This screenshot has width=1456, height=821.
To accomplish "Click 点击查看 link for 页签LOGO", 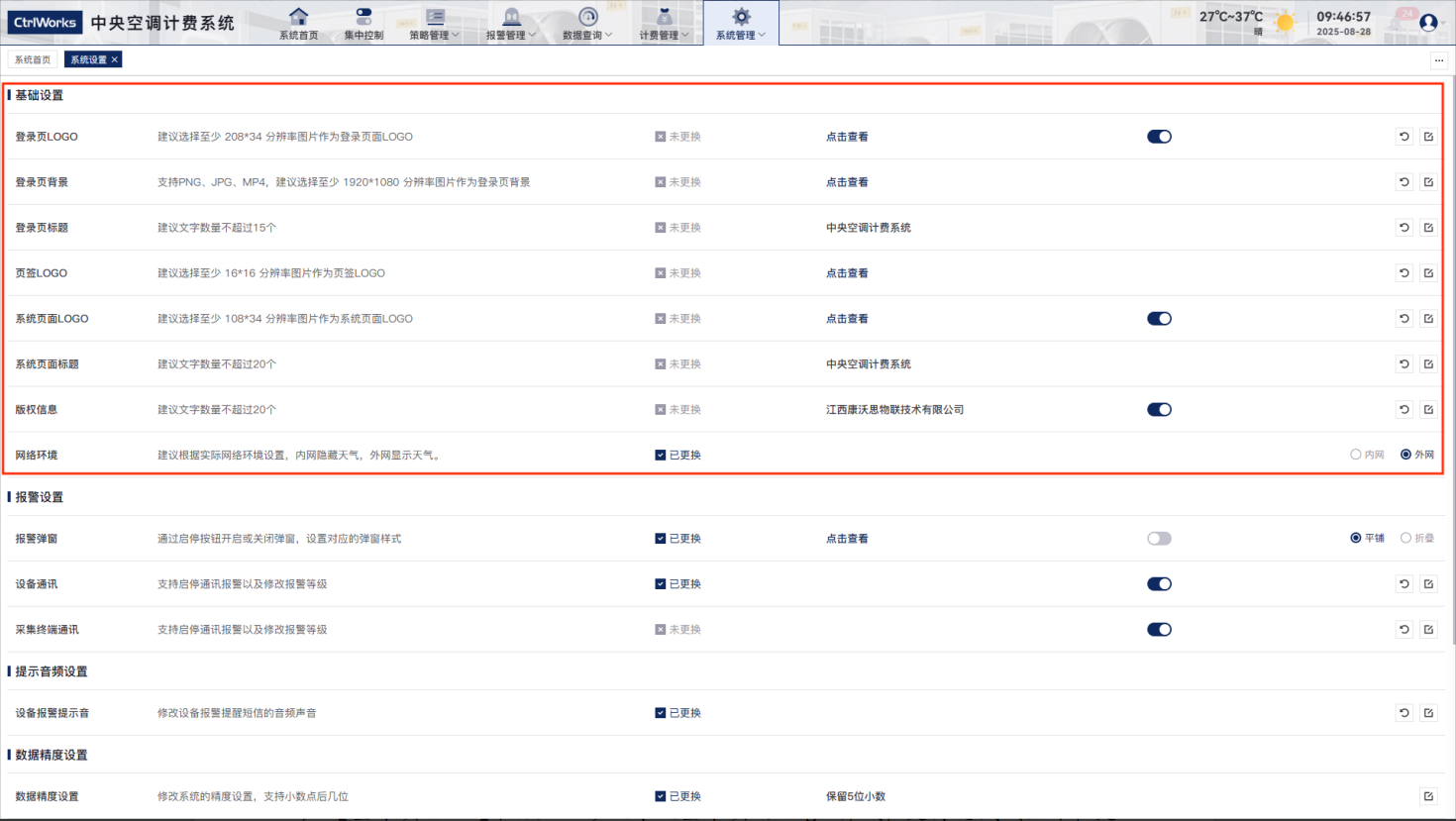I will [847, 273].
